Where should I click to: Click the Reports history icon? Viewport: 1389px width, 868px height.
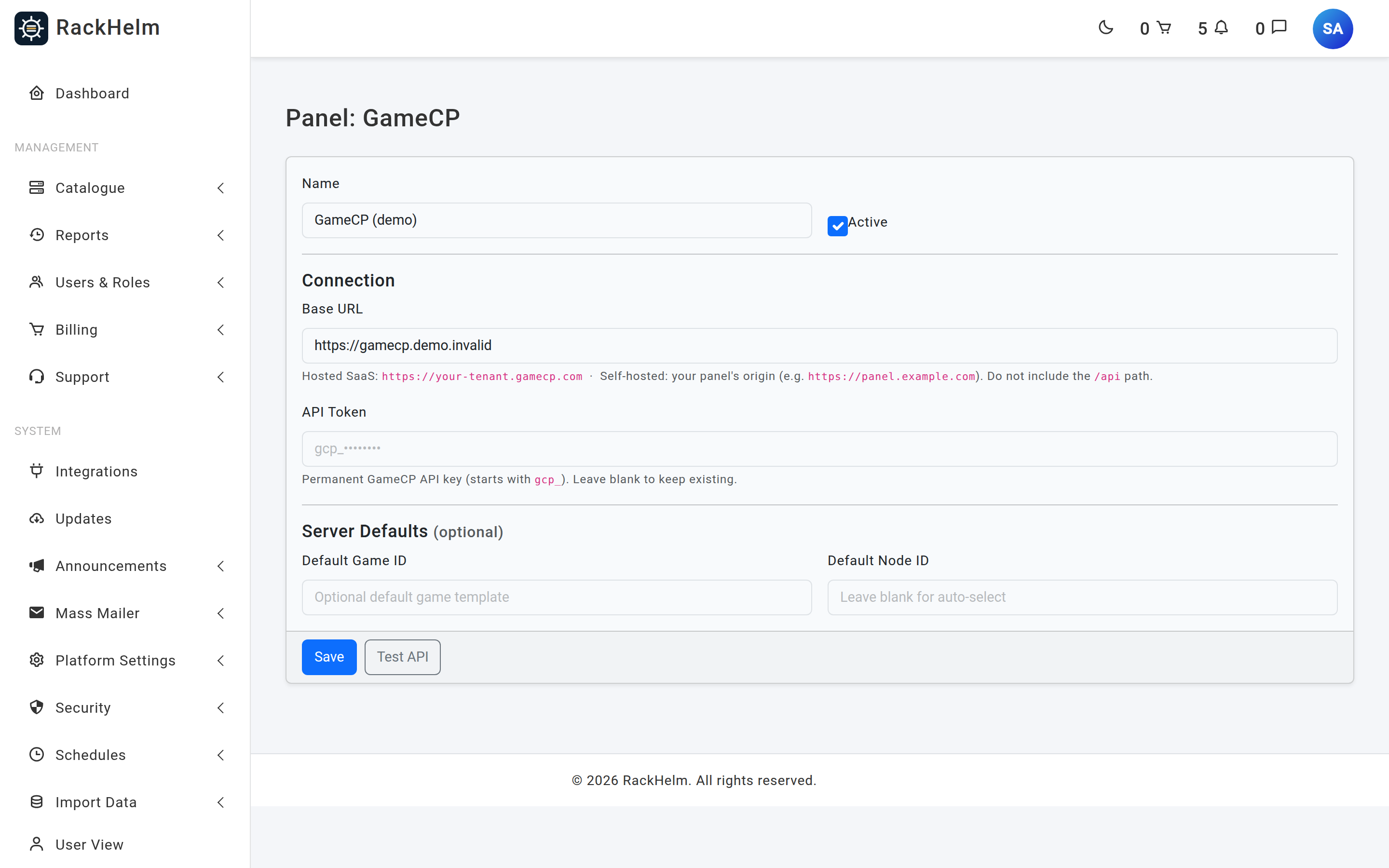[37, 235]
